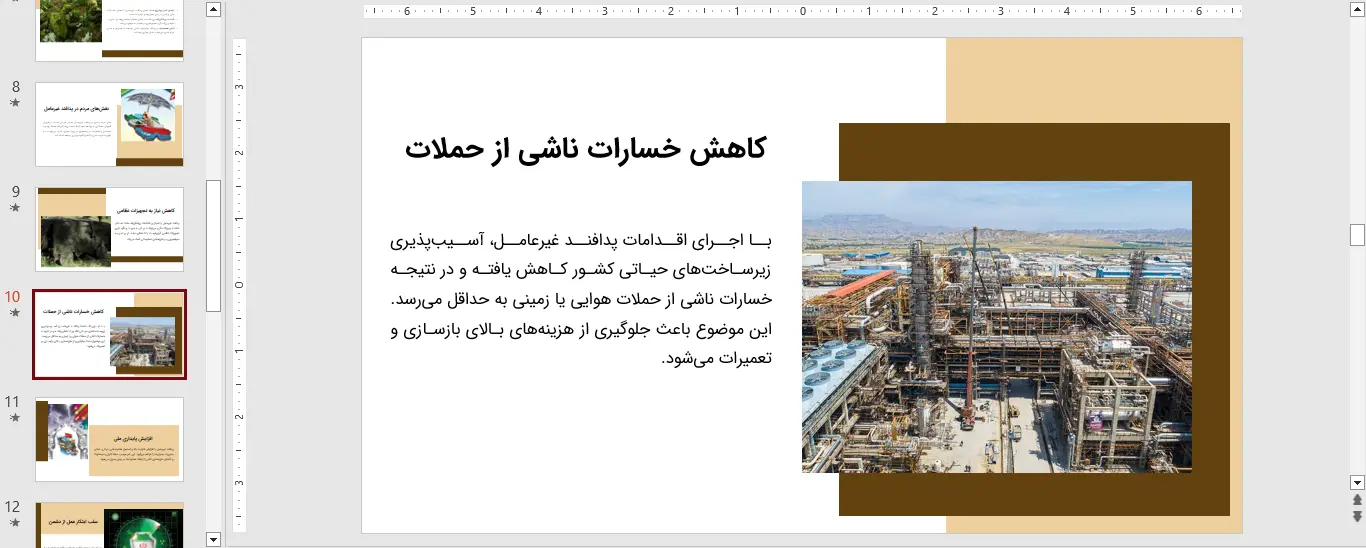This screenshot has width=1366, height=548.
Task: Click the editing area vertical scrollbar thumb
Action: coord(1357,235)
